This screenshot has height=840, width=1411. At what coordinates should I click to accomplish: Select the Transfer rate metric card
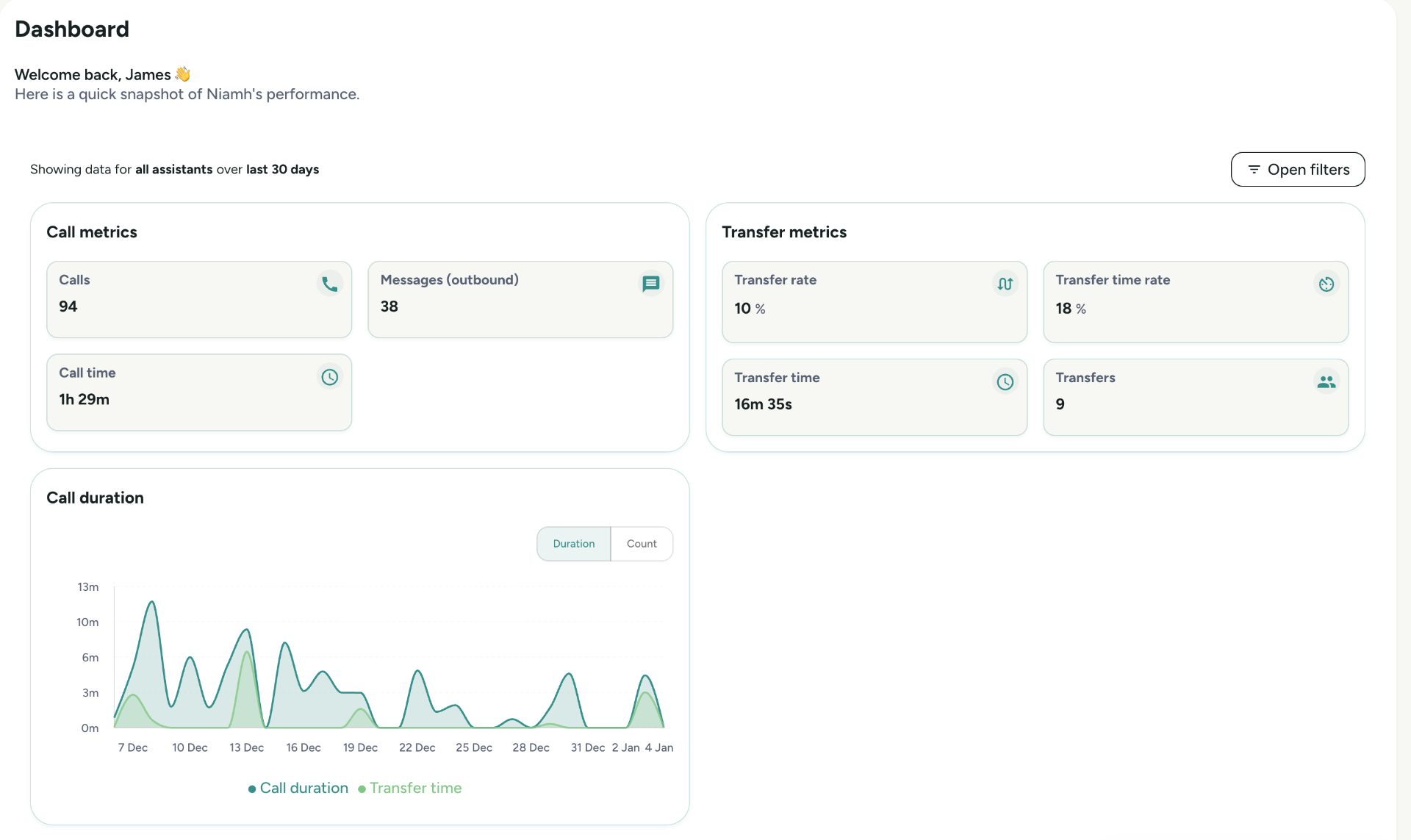[x=874, y=301]
